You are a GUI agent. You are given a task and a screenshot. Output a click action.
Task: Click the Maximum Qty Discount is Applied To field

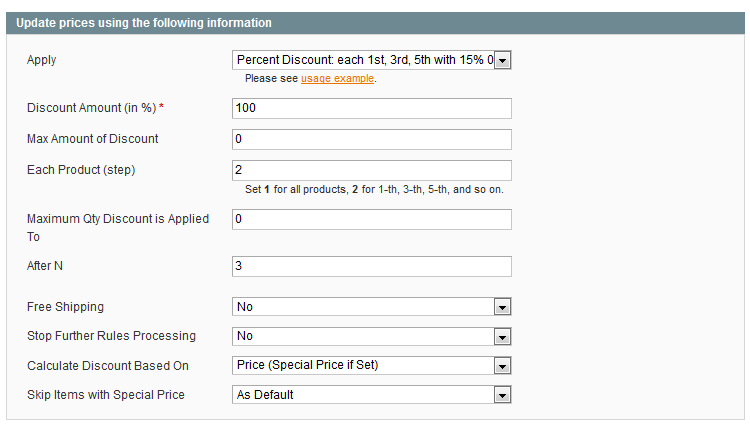pyautogui.click(x=372, y=219)
